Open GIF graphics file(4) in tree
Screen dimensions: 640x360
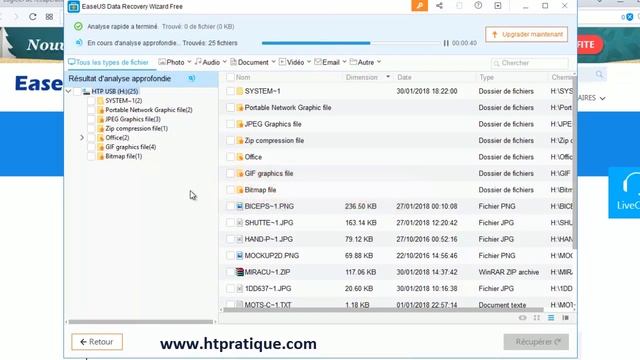131,147
